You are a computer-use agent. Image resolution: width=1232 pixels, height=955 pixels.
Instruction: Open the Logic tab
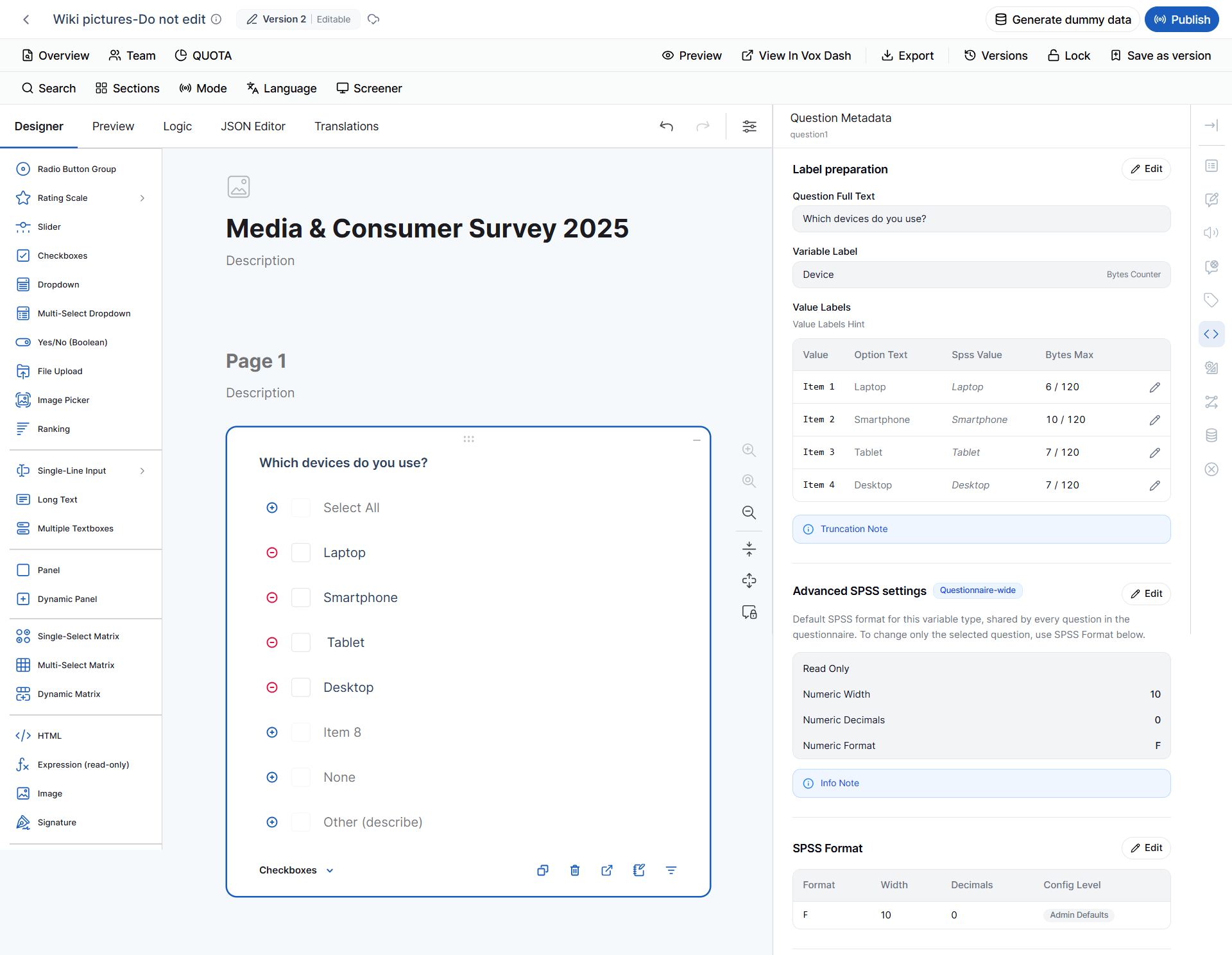click(x=177, y=126)
